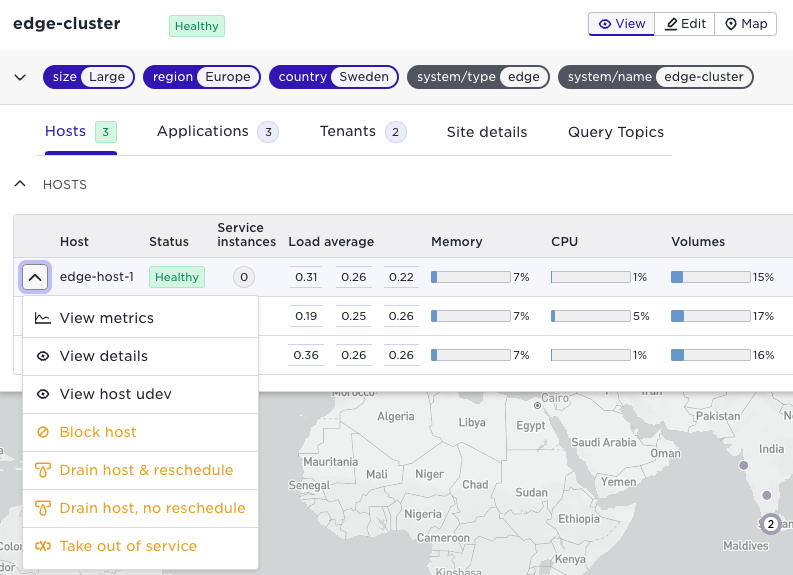Open the Applications tab
Screen dimensions: 793x575
(203, 132)
